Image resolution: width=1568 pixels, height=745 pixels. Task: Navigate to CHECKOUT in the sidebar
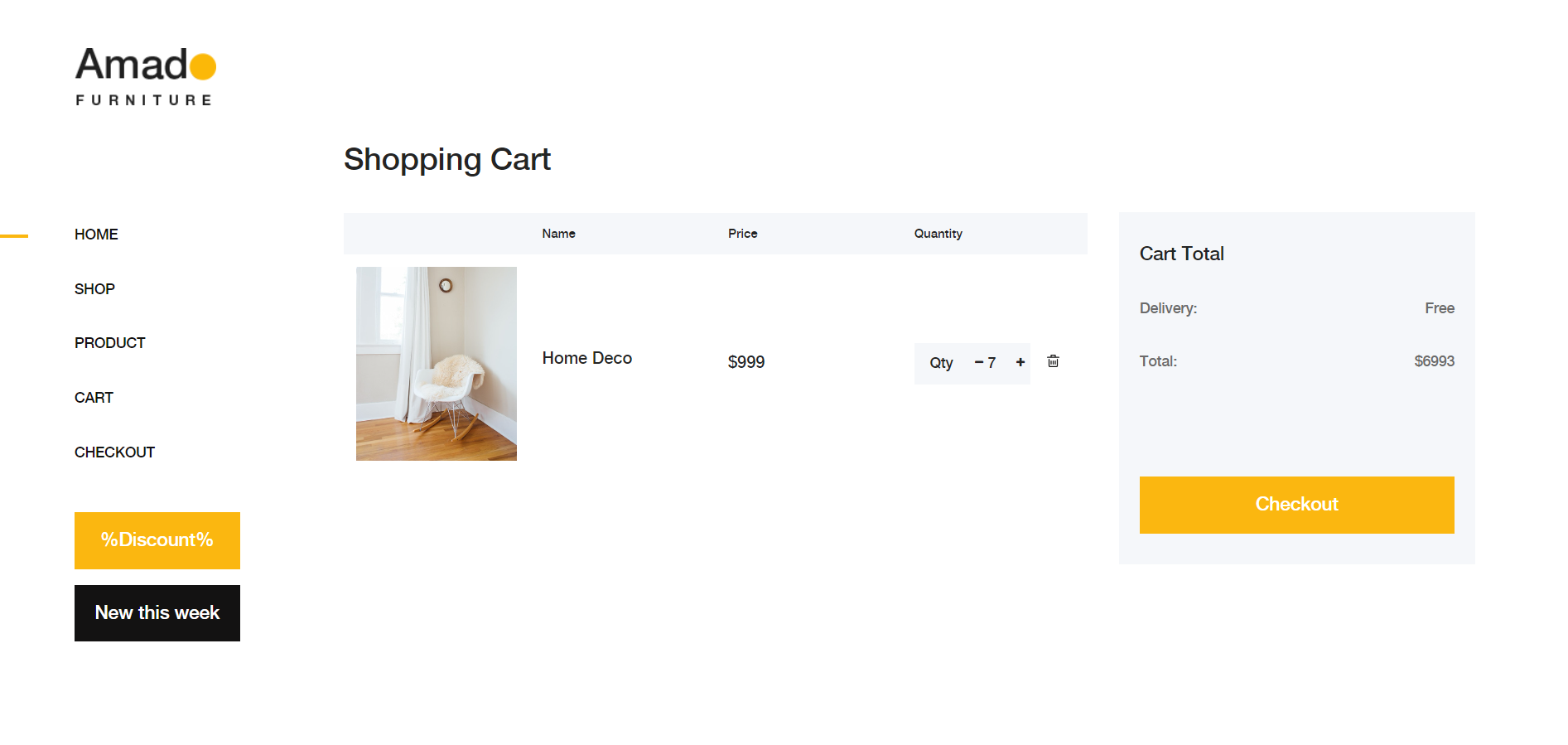114,452
